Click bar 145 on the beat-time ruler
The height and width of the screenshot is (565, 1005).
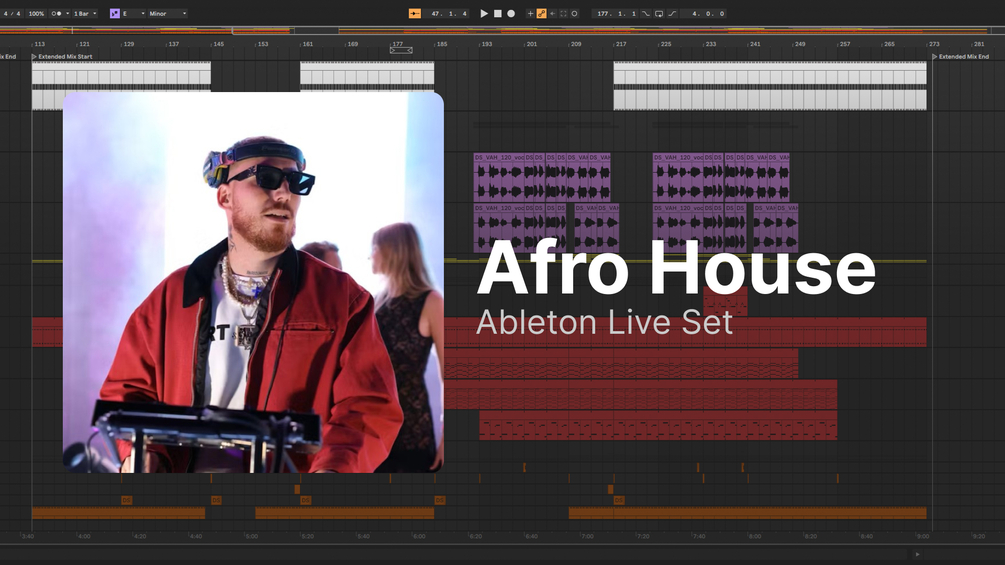pos(217,44)
